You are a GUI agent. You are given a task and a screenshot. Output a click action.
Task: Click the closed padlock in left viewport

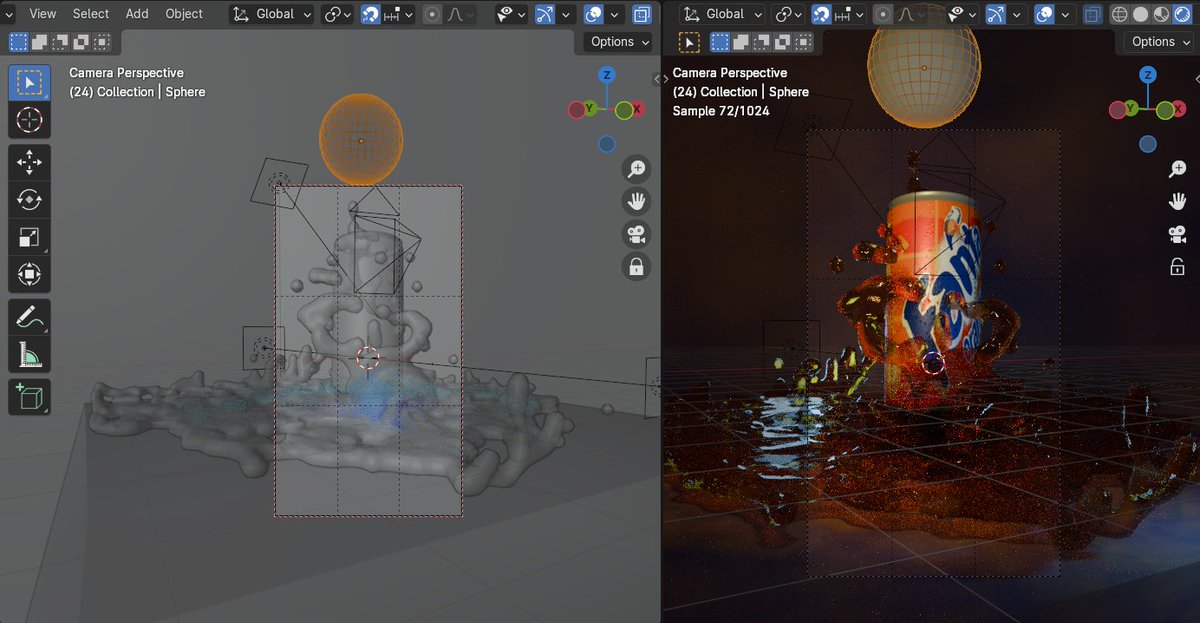pos(636,266)
